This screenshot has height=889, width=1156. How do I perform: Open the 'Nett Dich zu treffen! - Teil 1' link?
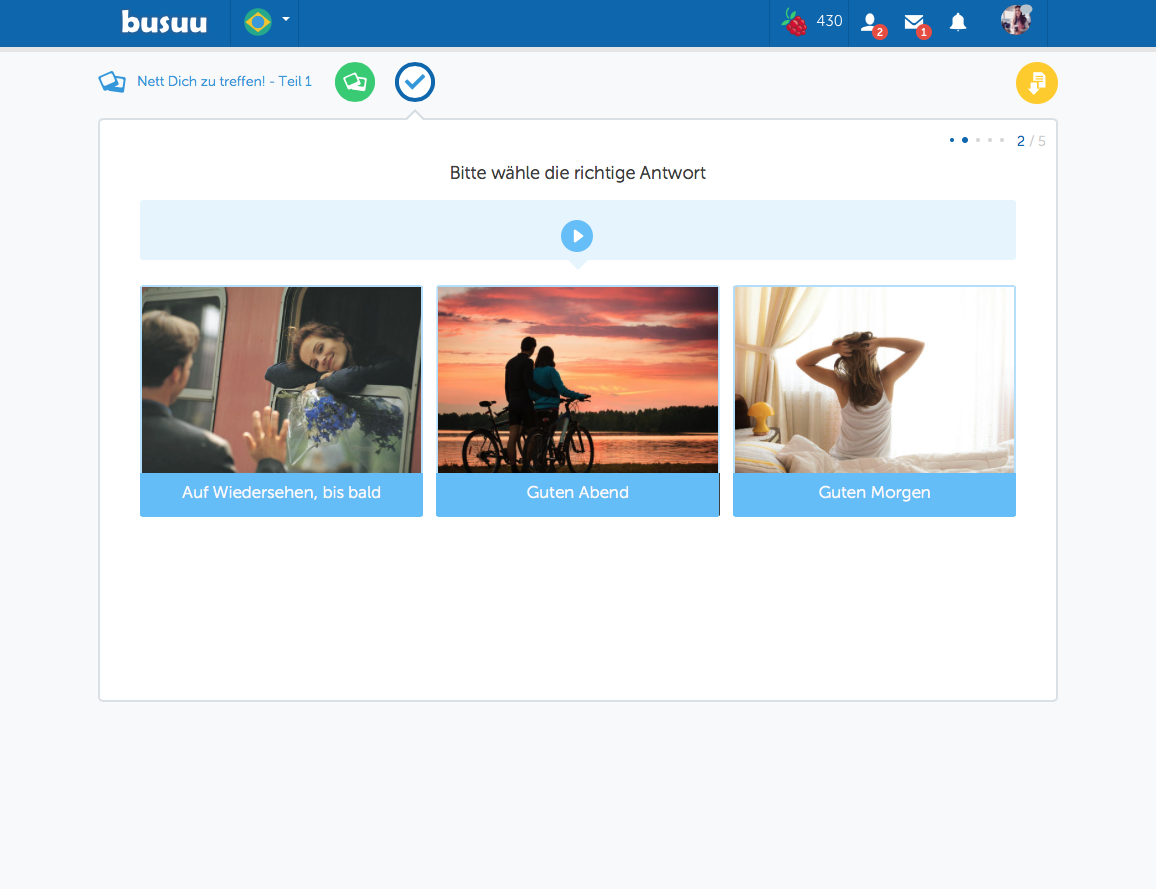[224, 81]
